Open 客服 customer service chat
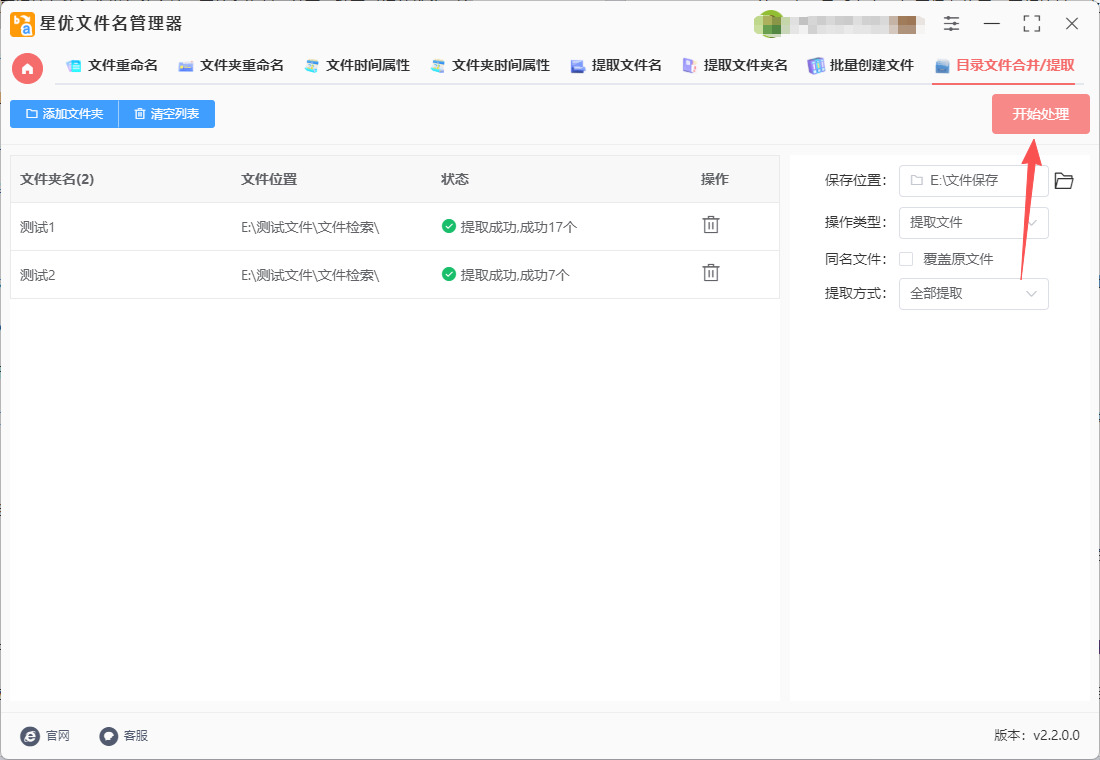1100x760 pixels. pyautogui.click(x=109, y=736)
